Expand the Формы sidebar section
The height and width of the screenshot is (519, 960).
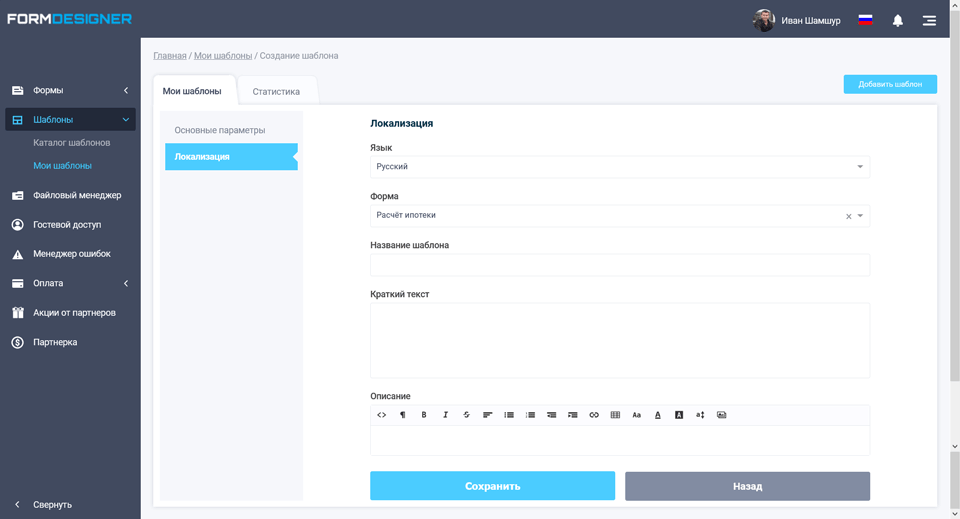point(70,90)
